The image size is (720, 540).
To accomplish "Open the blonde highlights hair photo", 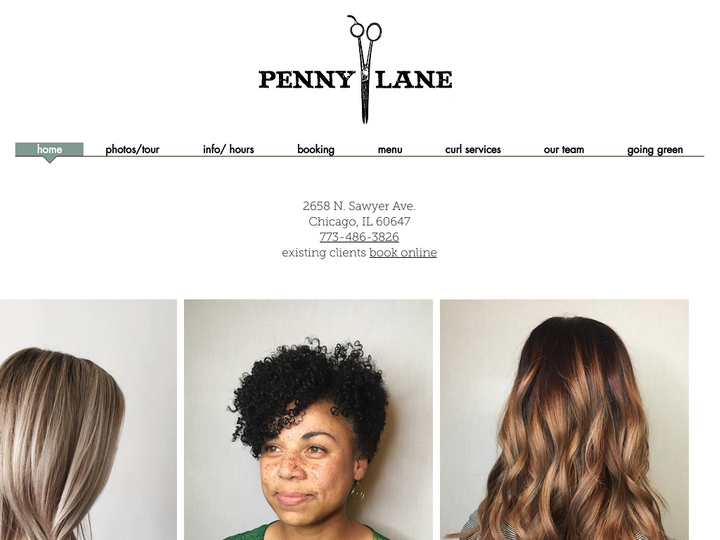I will click(88, 420).
